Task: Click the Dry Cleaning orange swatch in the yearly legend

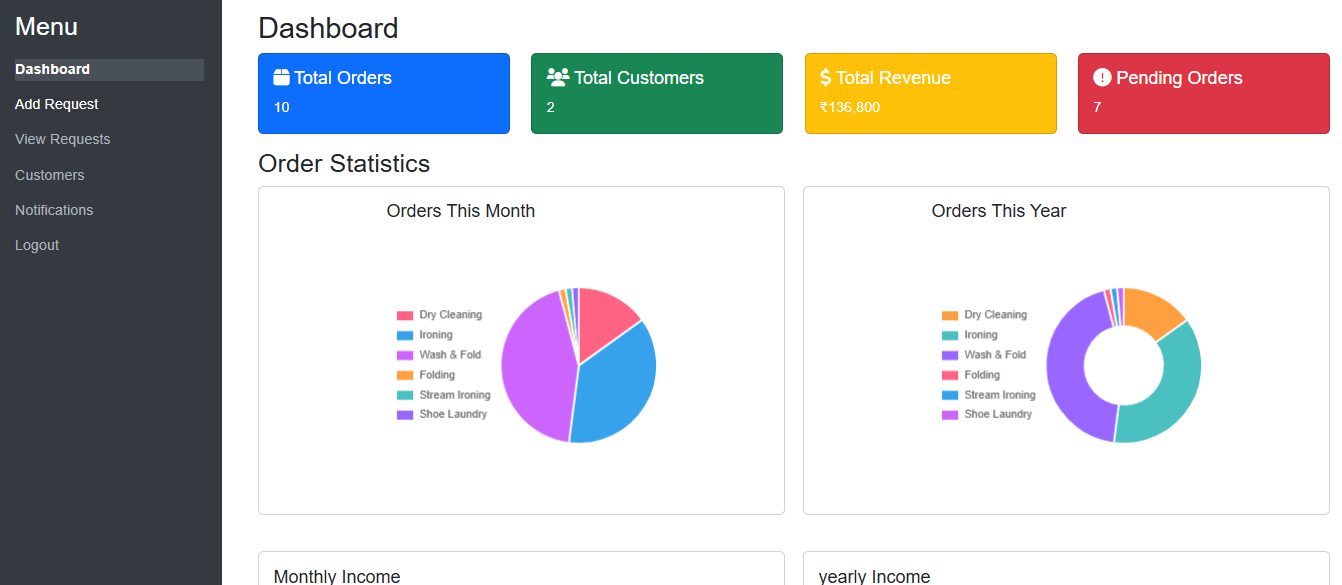Action: pos(950,315)
